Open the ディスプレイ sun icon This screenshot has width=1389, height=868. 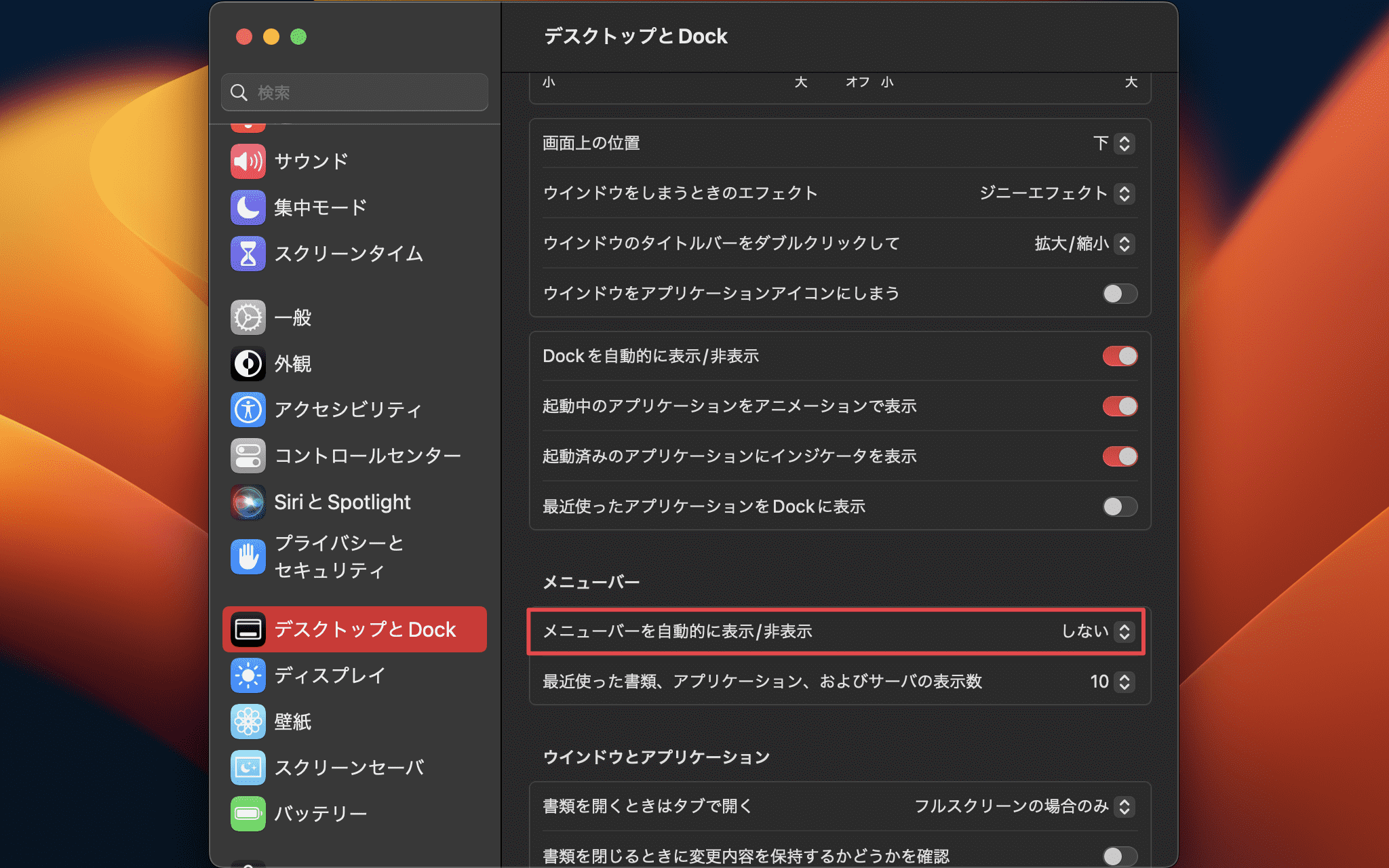tap(248, 675)
